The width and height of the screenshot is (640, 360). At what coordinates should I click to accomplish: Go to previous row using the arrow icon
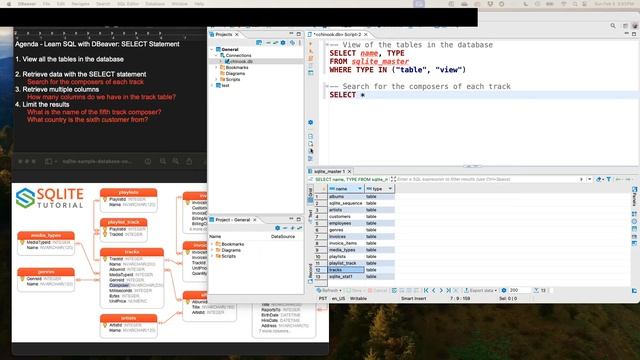[433, 290]
